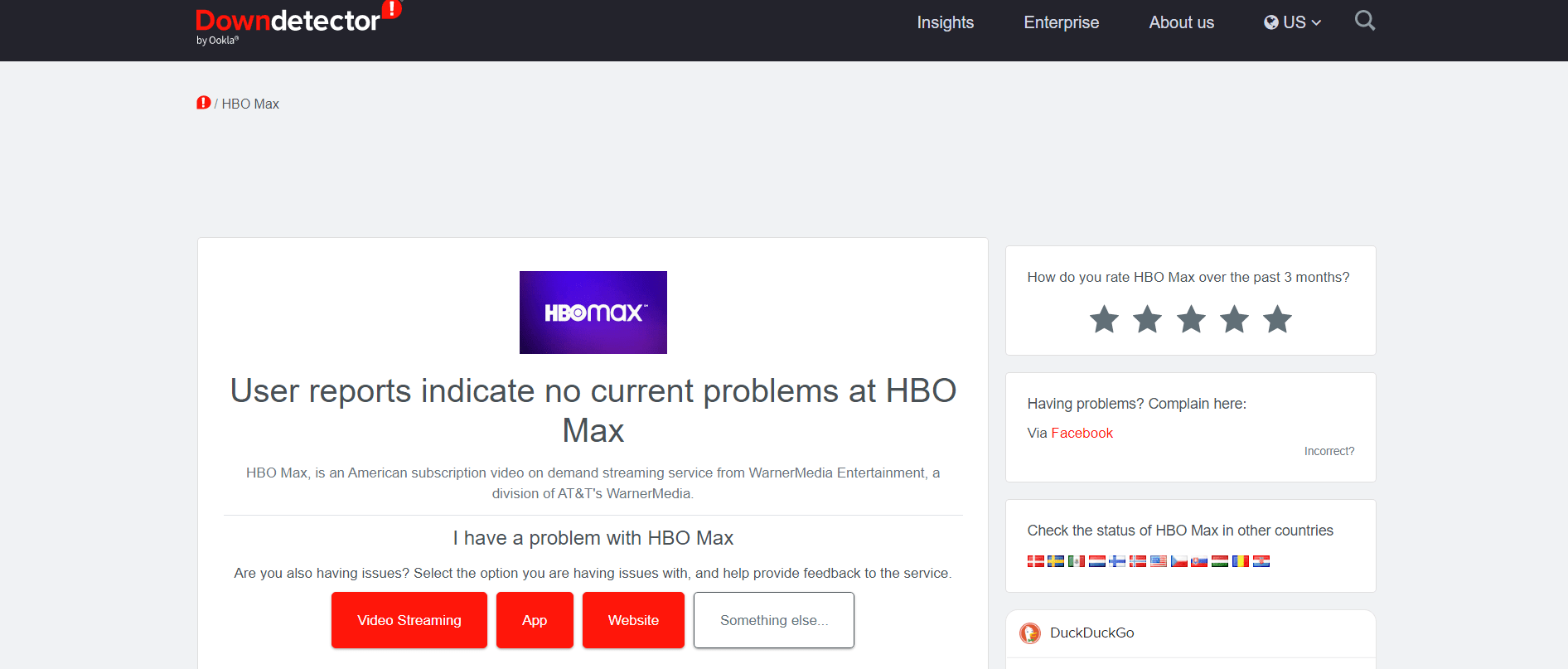
Task: Select the Czech Republic flag
Action: [x=1179, y=561]
